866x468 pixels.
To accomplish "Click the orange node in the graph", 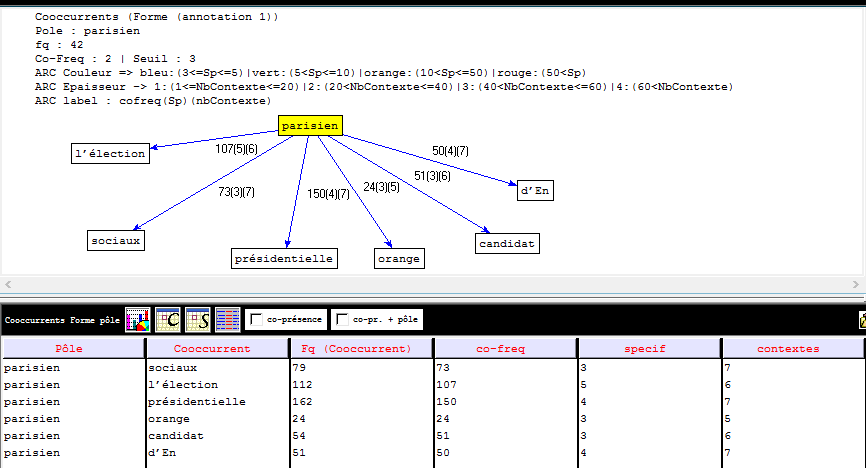I will [x=399, y=258].
